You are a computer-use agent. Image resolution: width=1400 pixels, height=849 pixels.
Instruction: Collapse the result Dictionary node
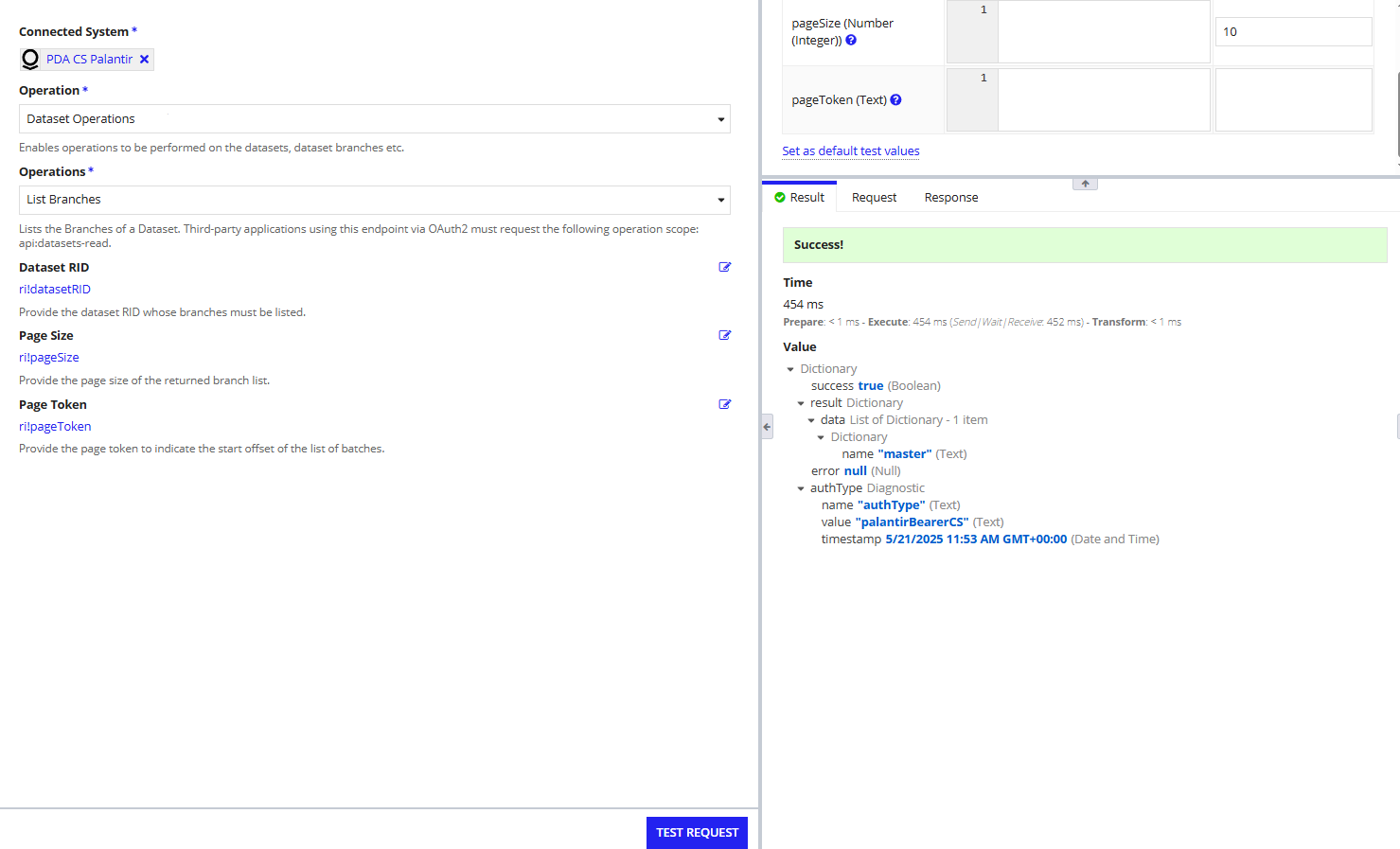pos(801,403)
